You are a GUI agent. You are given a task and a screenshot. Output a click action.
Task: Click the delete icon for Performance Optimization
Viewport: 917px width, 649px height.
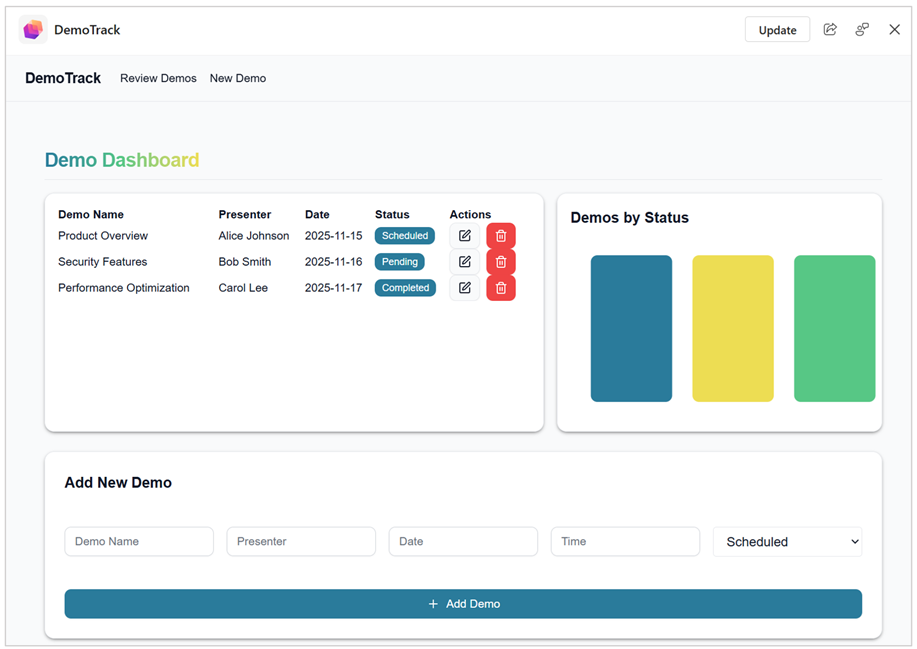(x=500, y=287)
